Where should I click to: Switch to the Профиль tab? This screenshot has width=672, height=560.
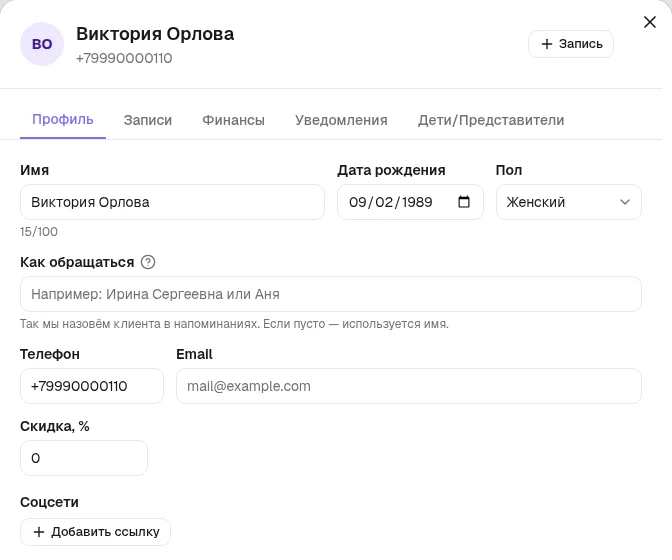63,120
